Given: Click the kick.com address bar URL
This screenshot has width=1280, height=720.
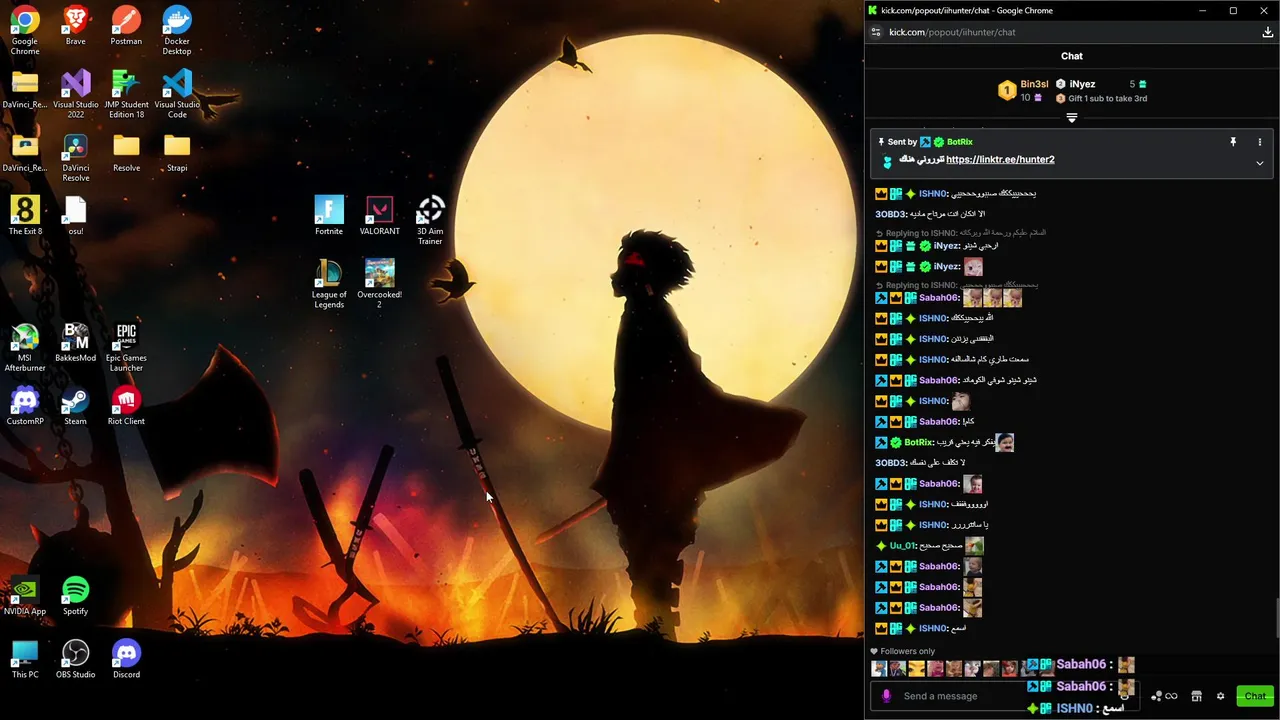Looking at the screenshot, I should pos(952,32).
